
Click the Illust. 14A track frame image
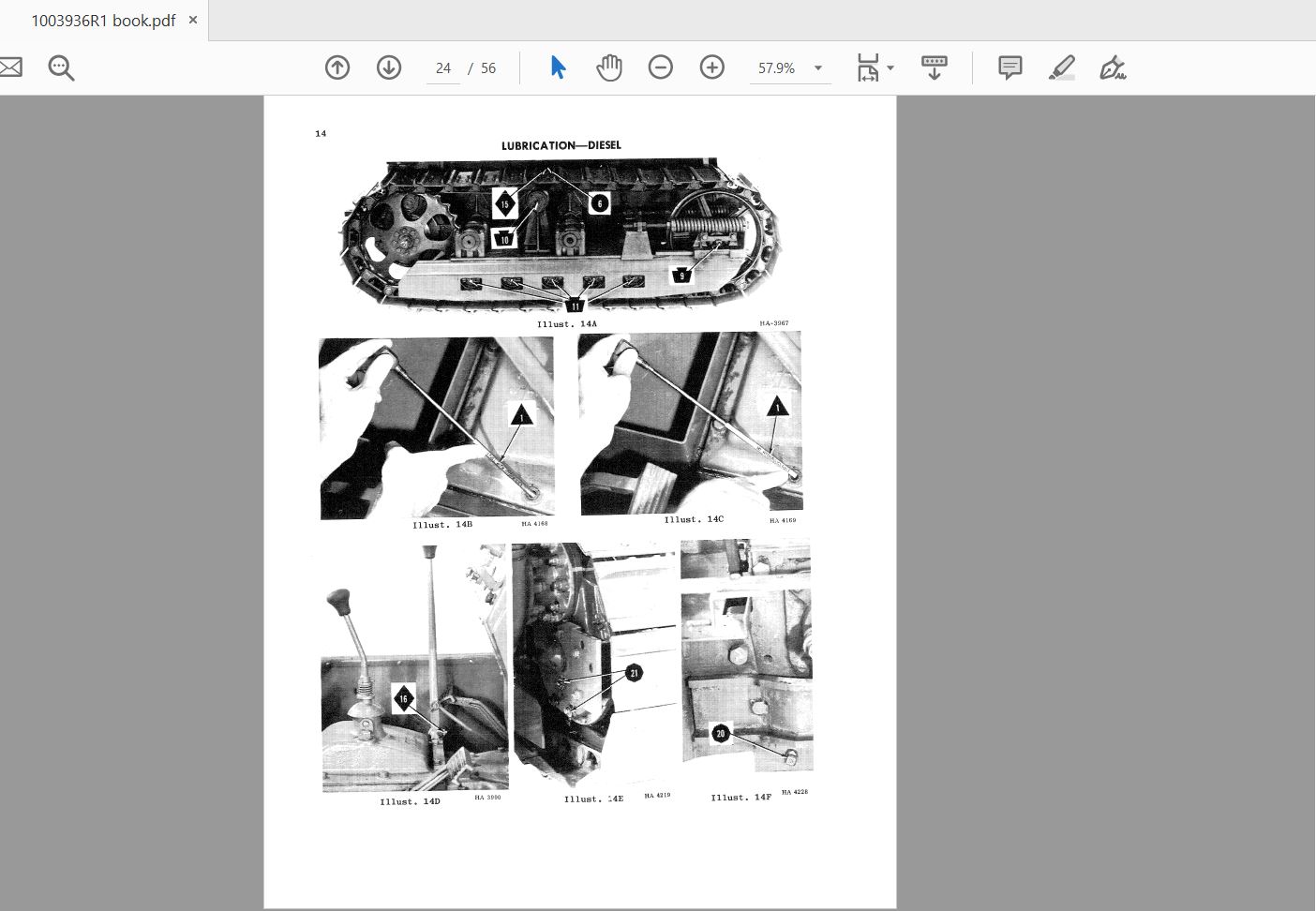coord(560,236)
